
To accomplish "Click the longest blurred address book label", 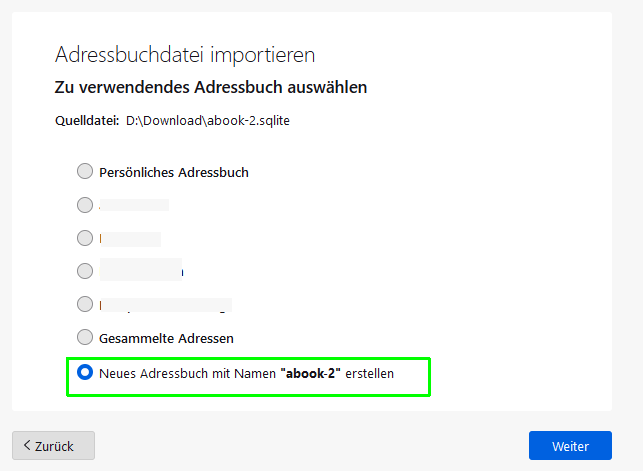I will pyautogui.click(x=166, y=305).
